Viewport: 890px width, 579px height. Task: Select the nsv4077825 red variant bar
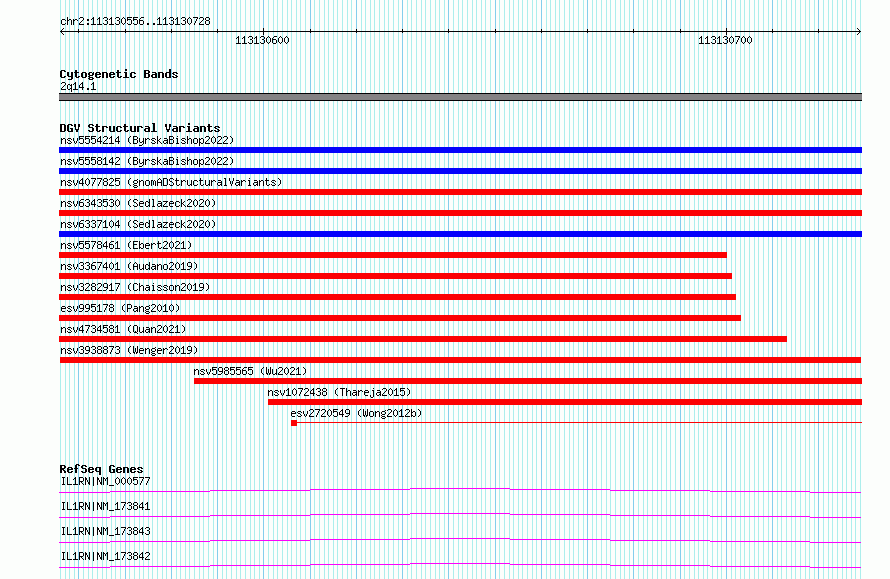tap(460, 192)
